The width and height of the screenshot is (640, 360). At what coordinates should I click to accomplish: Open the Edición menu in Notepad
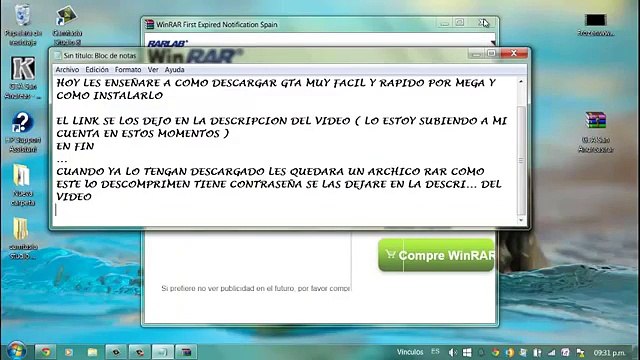click(97, 70)
